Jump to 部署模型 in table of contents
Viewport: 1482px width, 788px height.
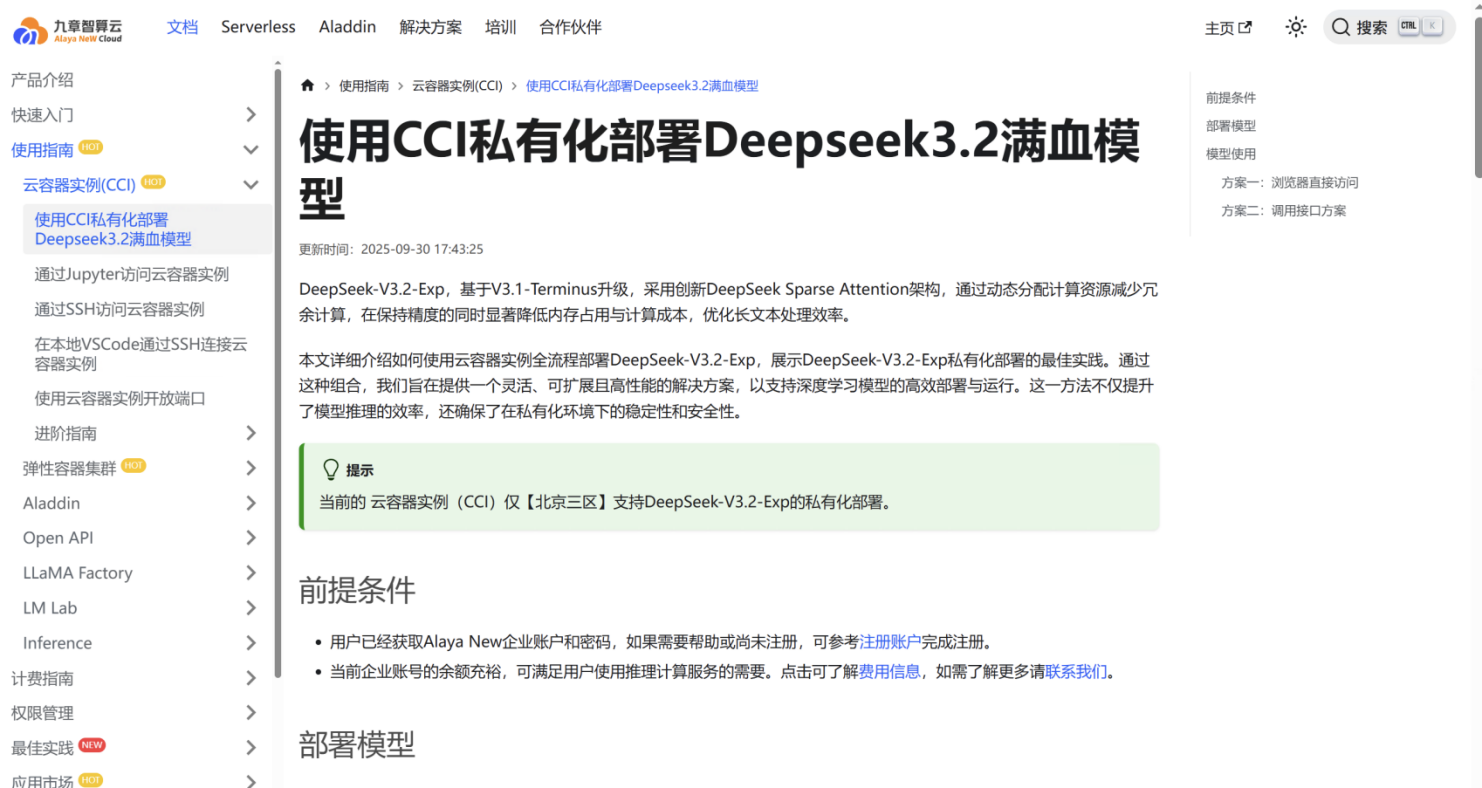pos(1230,126)
